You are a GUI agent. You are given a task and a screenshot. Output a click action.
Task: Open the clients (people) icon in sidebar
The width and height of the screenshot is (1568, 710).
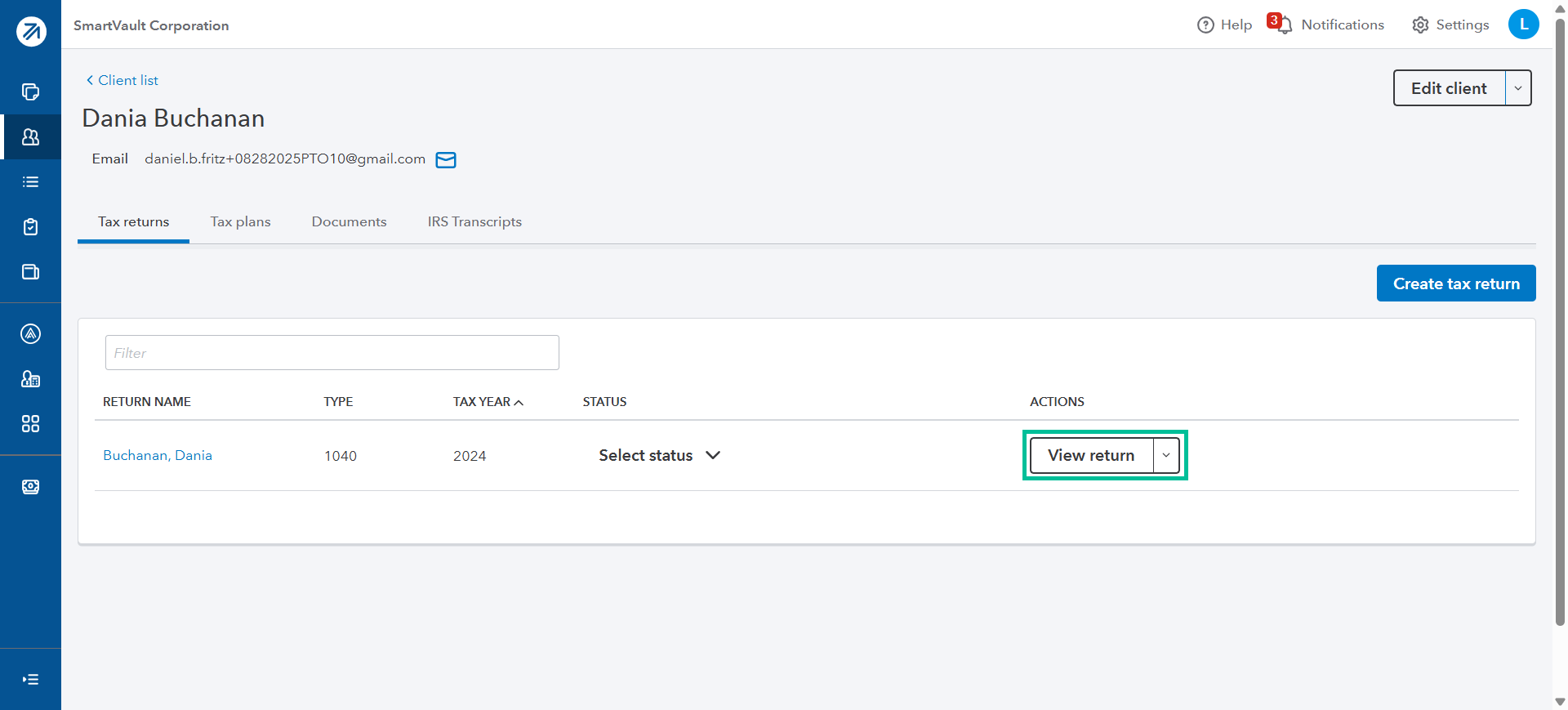click(31, 137)
